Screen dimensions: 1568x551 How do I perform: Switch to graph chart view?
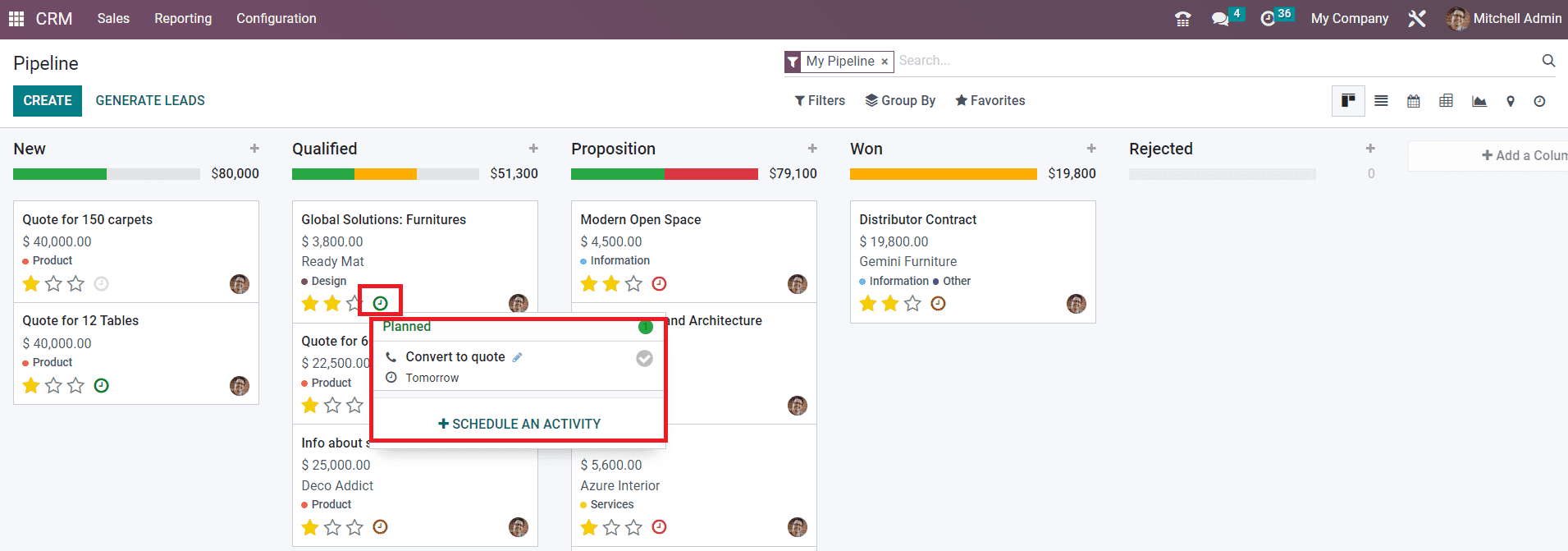(1479, 101)
